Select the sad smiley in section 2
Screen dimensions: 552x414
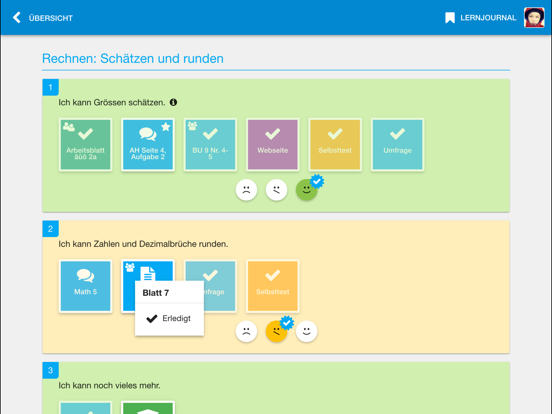tap(246, 332)
